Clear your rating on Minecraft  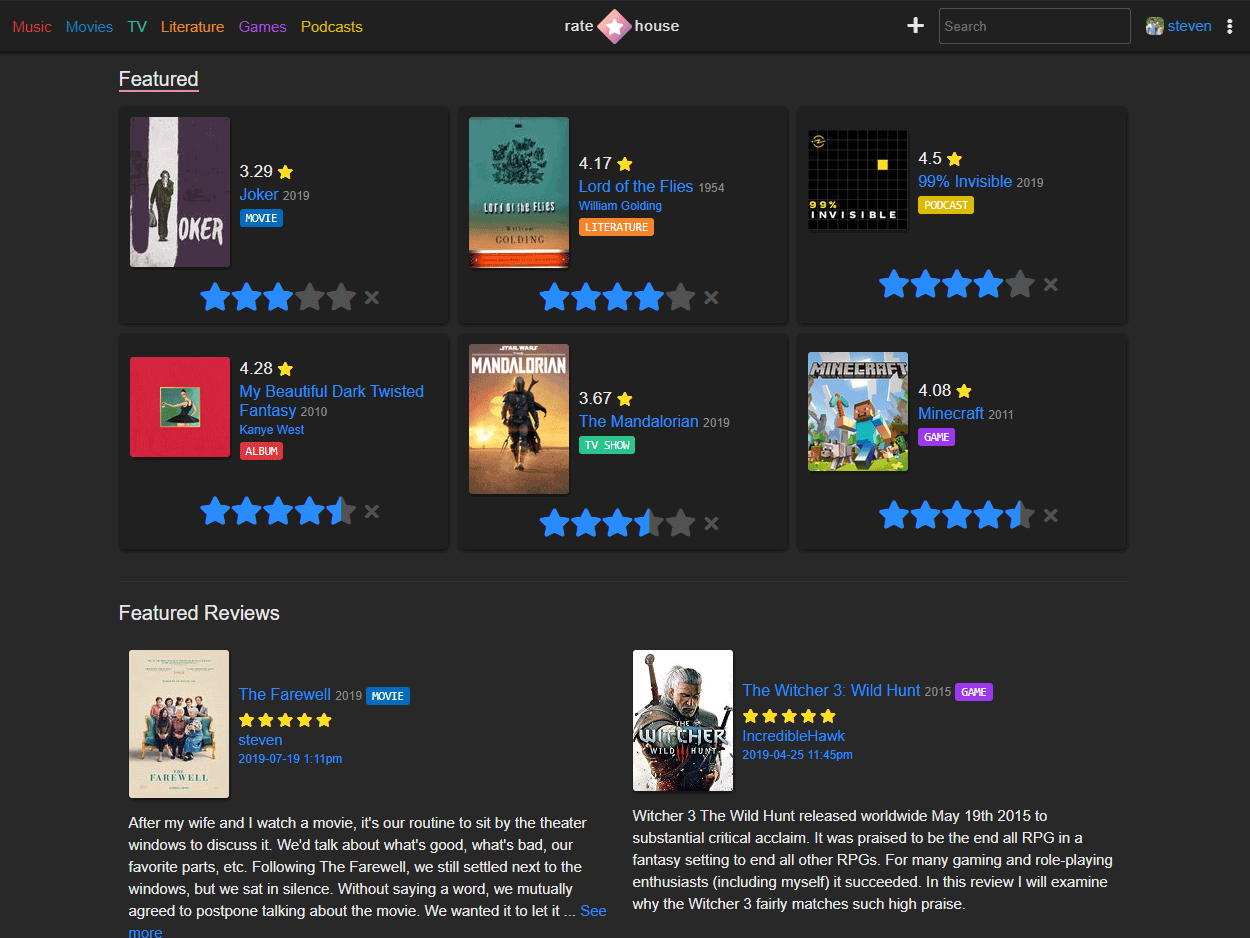point(1050,515)
